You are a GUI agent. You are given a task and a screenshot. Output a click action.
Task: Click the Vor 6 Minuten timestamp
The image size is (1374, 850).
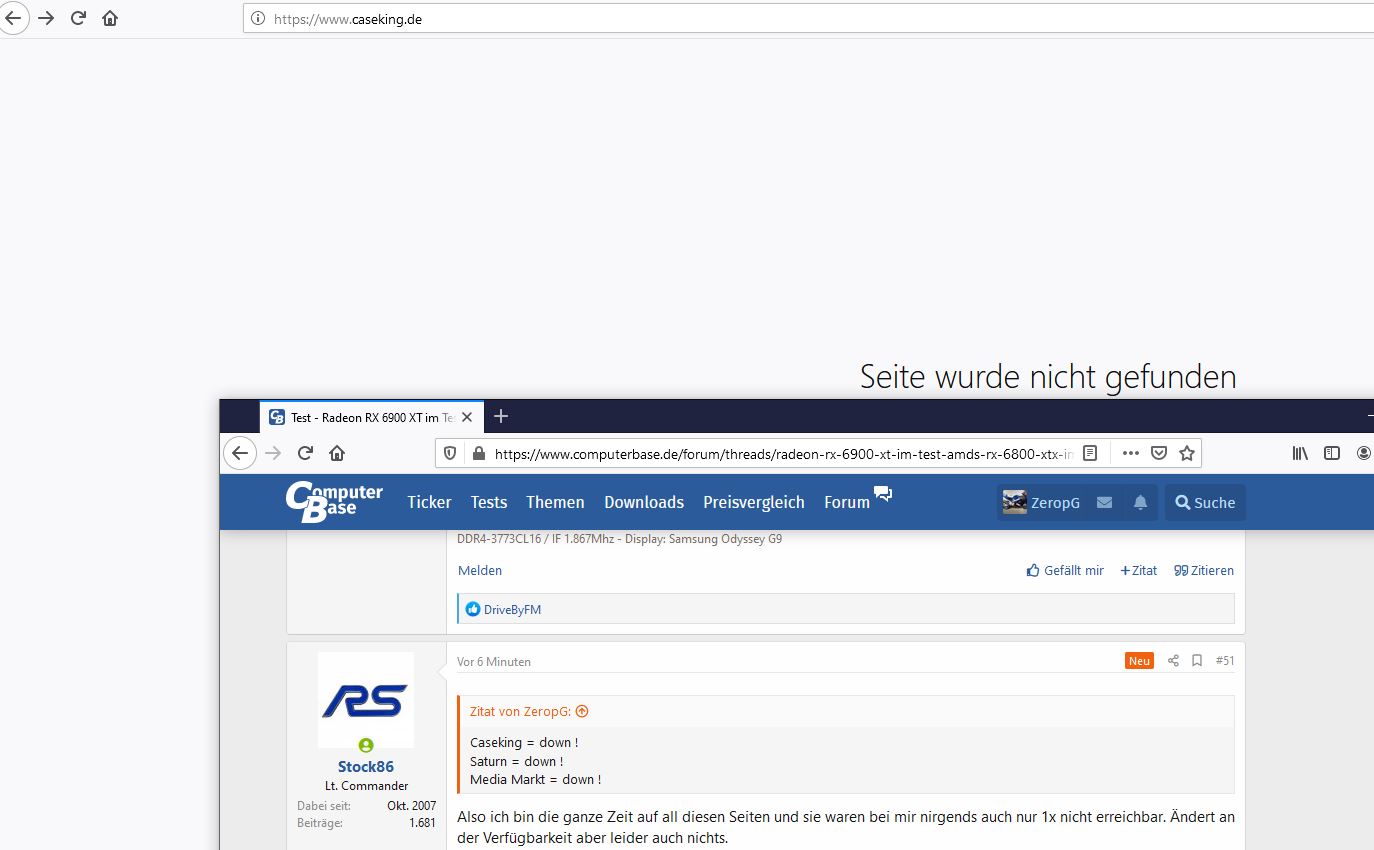coord(494,661)
